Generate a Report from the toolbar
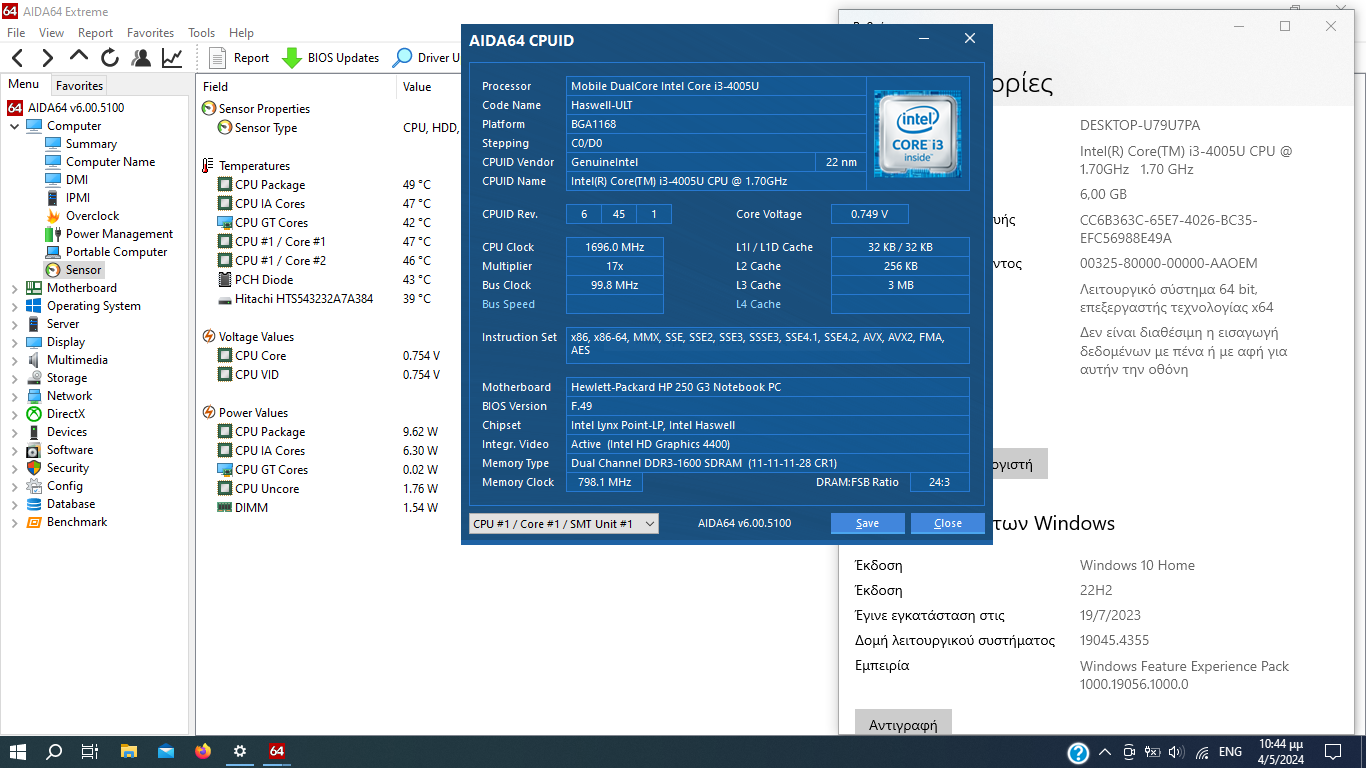1366x768 pixels. tap(239, 58)
